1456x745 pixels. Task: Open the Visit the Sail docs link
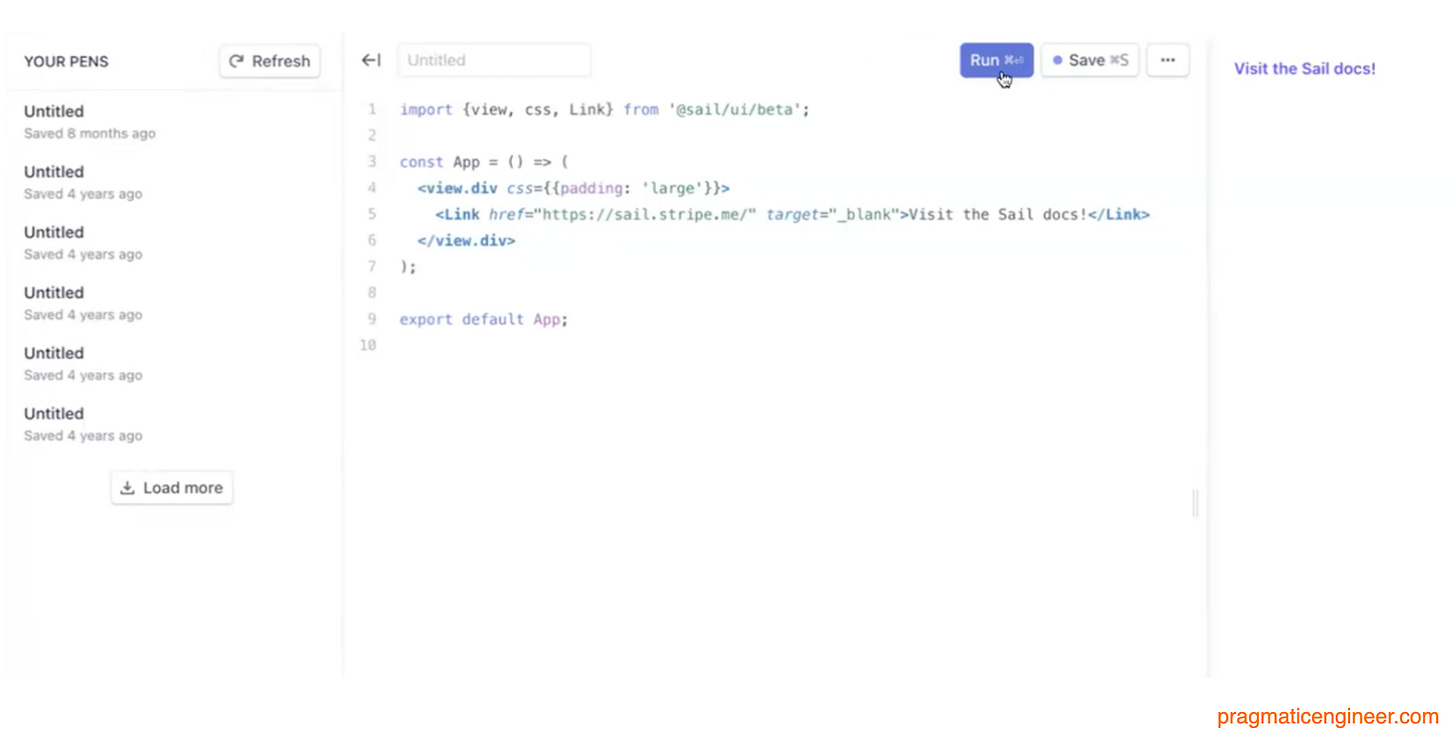[1304, 68]
